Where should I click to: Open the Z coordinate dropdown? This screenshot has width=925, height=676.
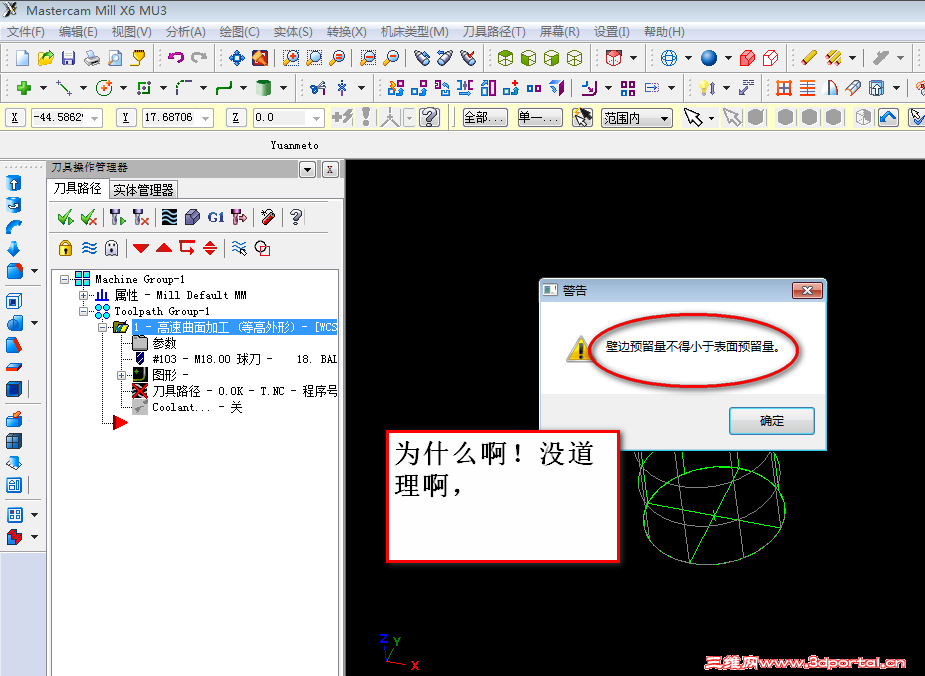316,119
